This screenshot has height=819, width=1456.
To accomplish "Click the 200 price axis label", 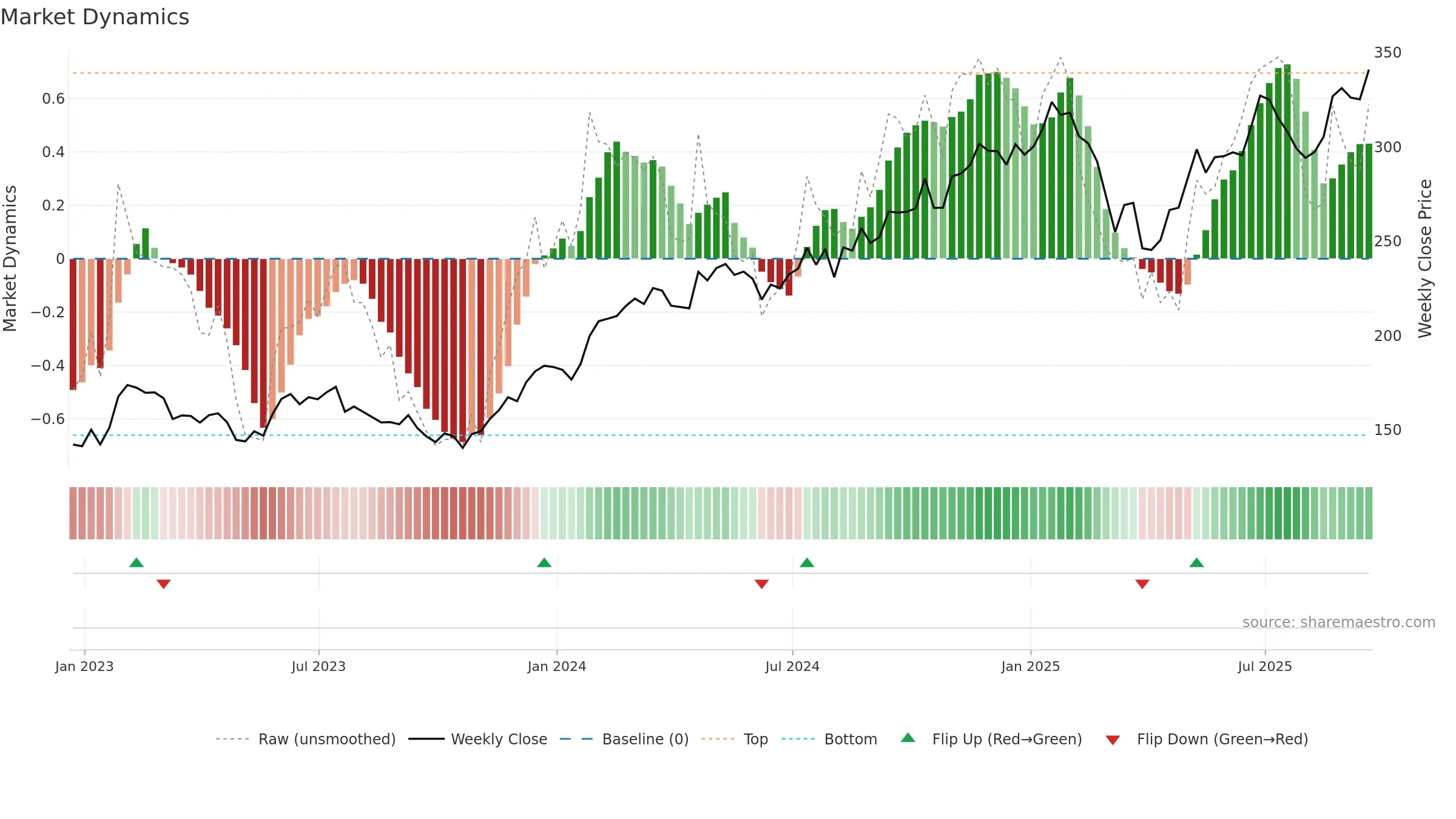I will [x=1387, y=335].
